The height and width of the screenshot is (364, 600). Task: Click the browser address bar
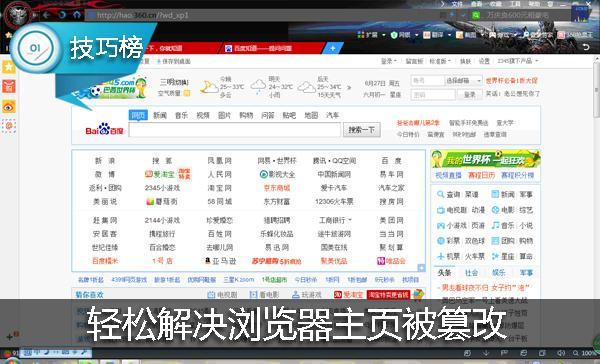click(x=264, y=15)
